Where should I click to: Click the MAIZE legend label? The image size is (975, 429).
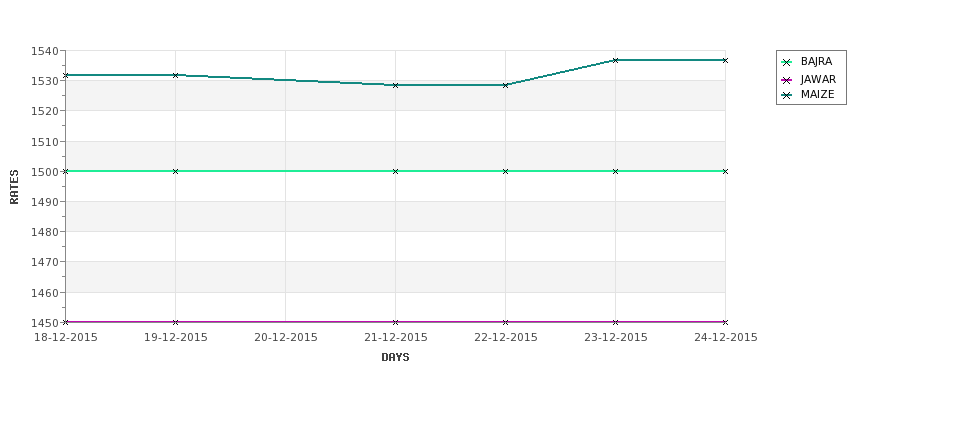pos(818,95)
